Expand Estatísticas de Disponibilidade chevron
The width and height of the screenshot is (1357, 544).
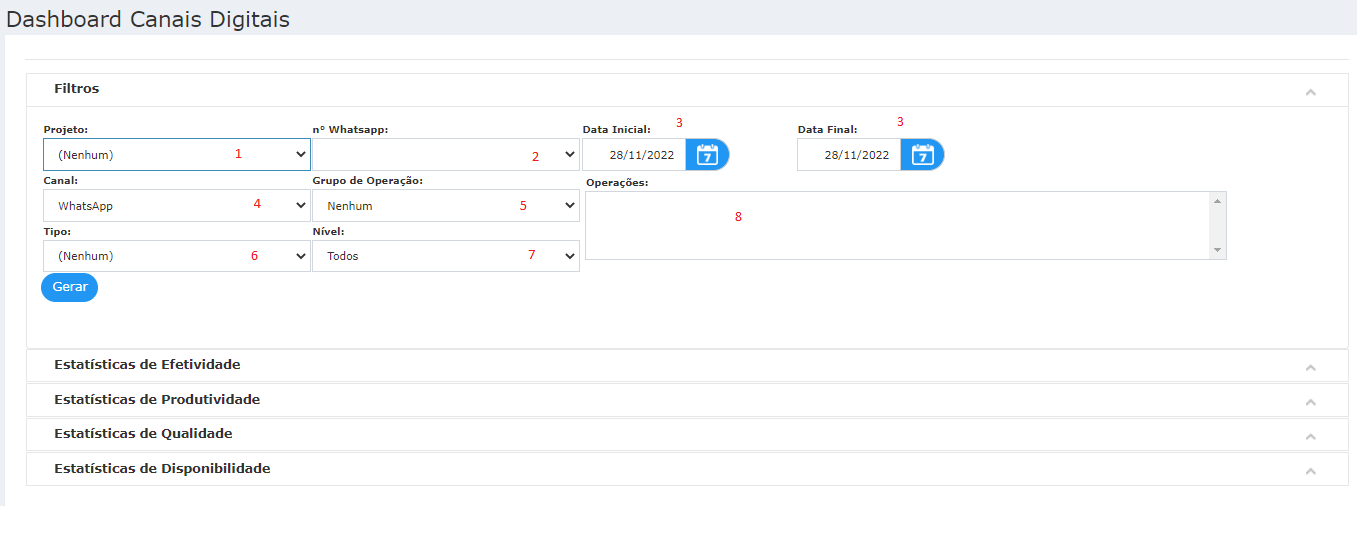click(1310, 471)
